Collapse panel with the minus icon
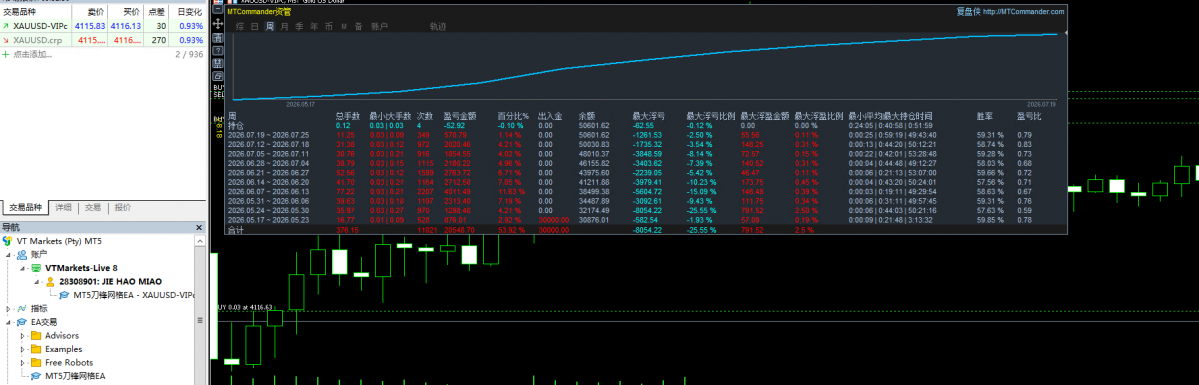 click(x=218, y=9)
